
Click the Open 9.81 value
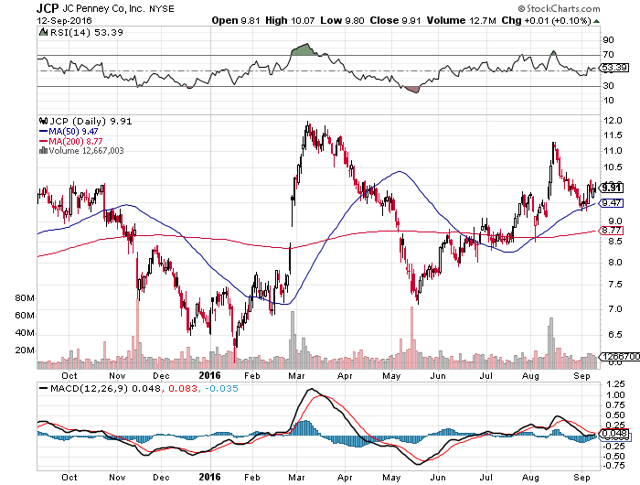236,20
